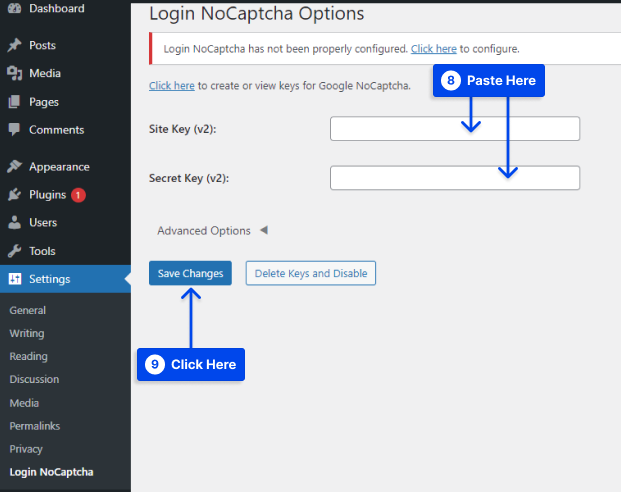
Task: Open Discussion settings submenu
Action: (34, 379)
